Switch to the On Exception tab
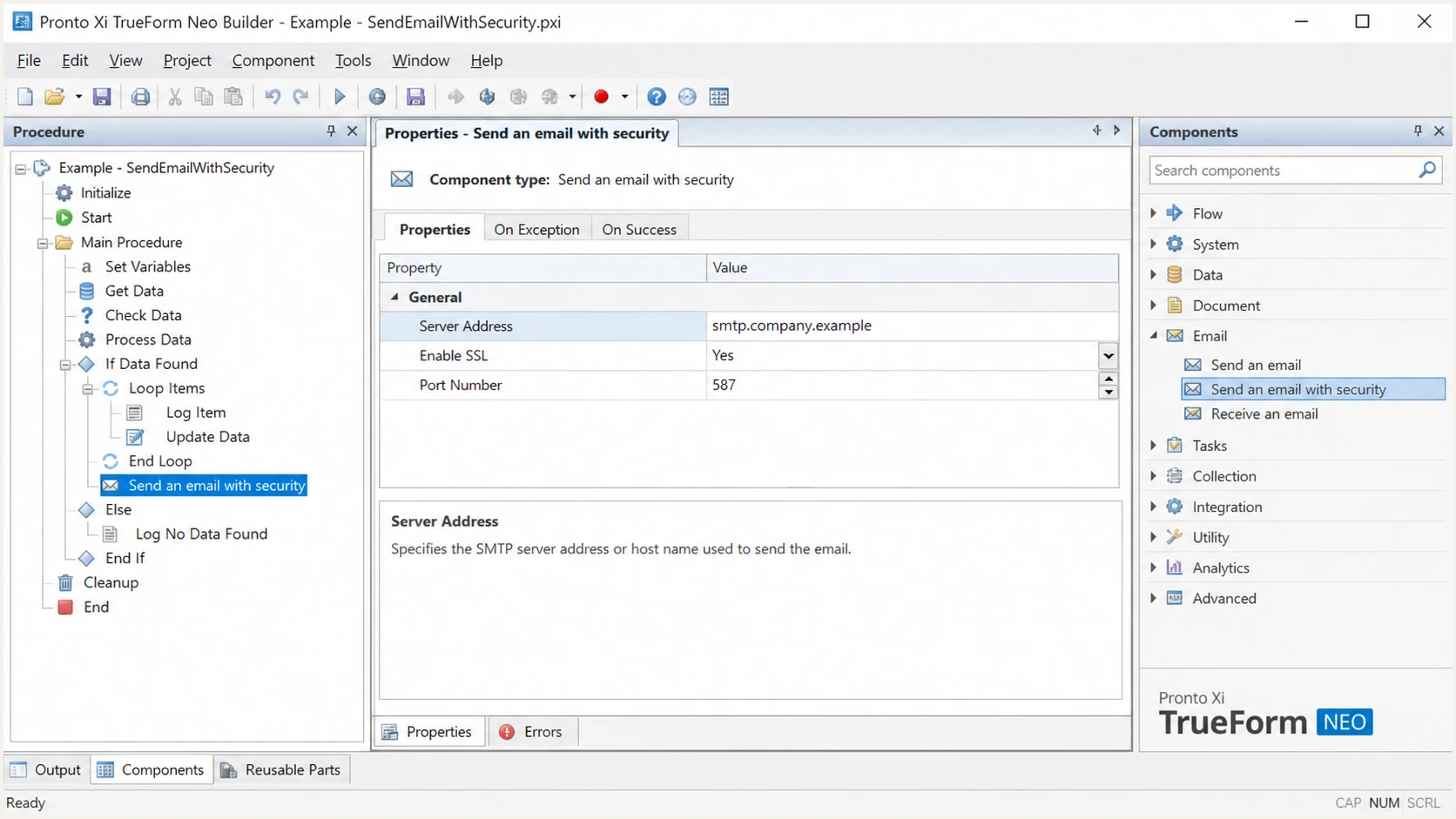This screenshot has height=819, width=1456. tap(536, 229)
